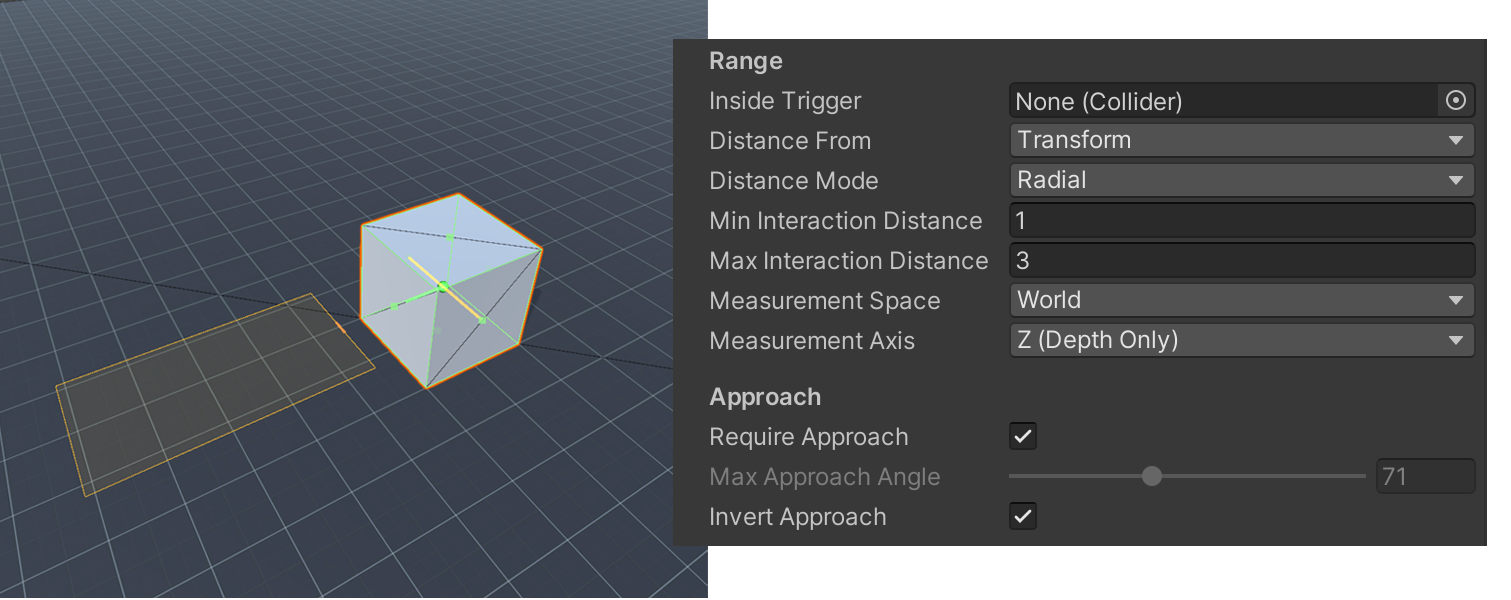Open the Inside Trigger object picker
The image size is (1511, 600).
1456,100
